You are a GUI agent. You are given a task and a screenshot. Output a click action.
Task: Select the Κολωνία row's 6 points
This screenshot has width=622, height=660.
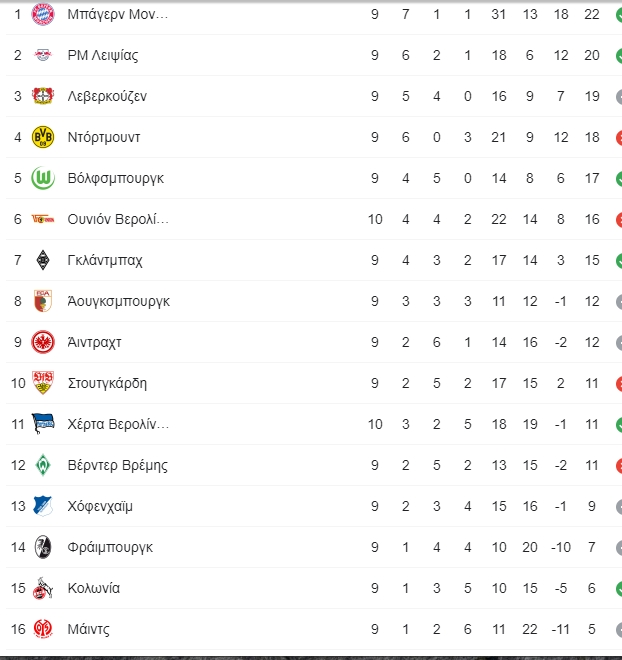(592, 588)
